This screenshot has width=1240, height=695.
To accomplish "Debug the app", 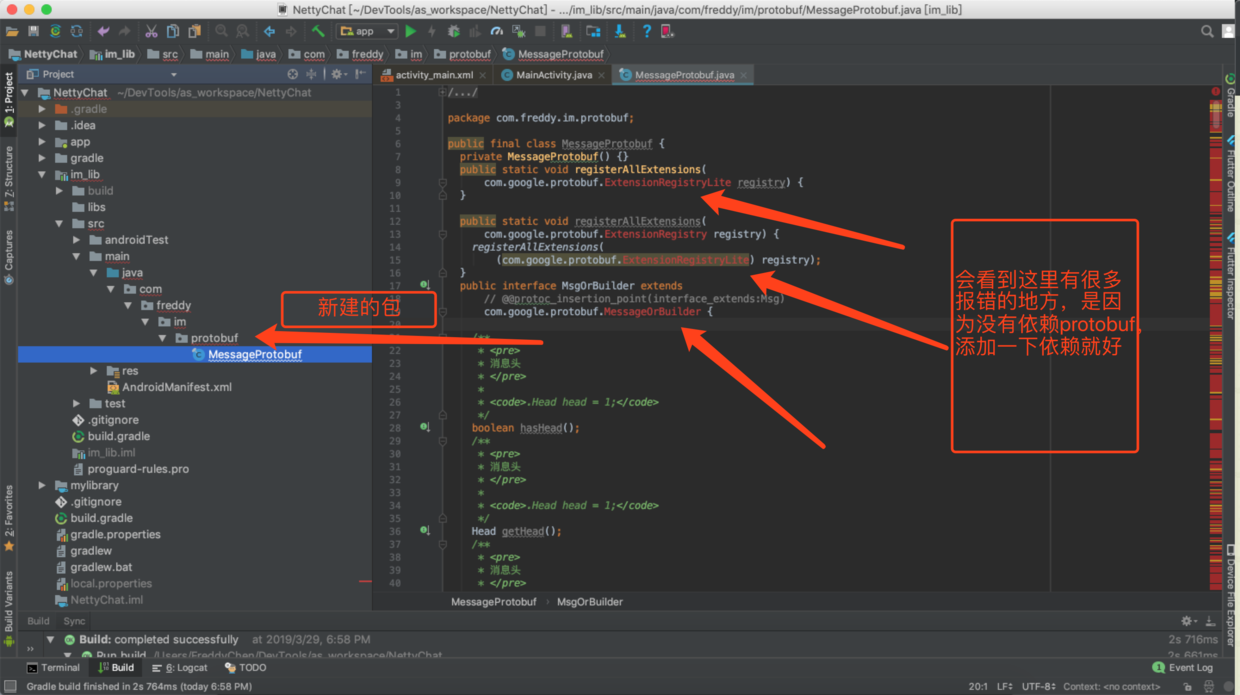I will coord(453,31).
